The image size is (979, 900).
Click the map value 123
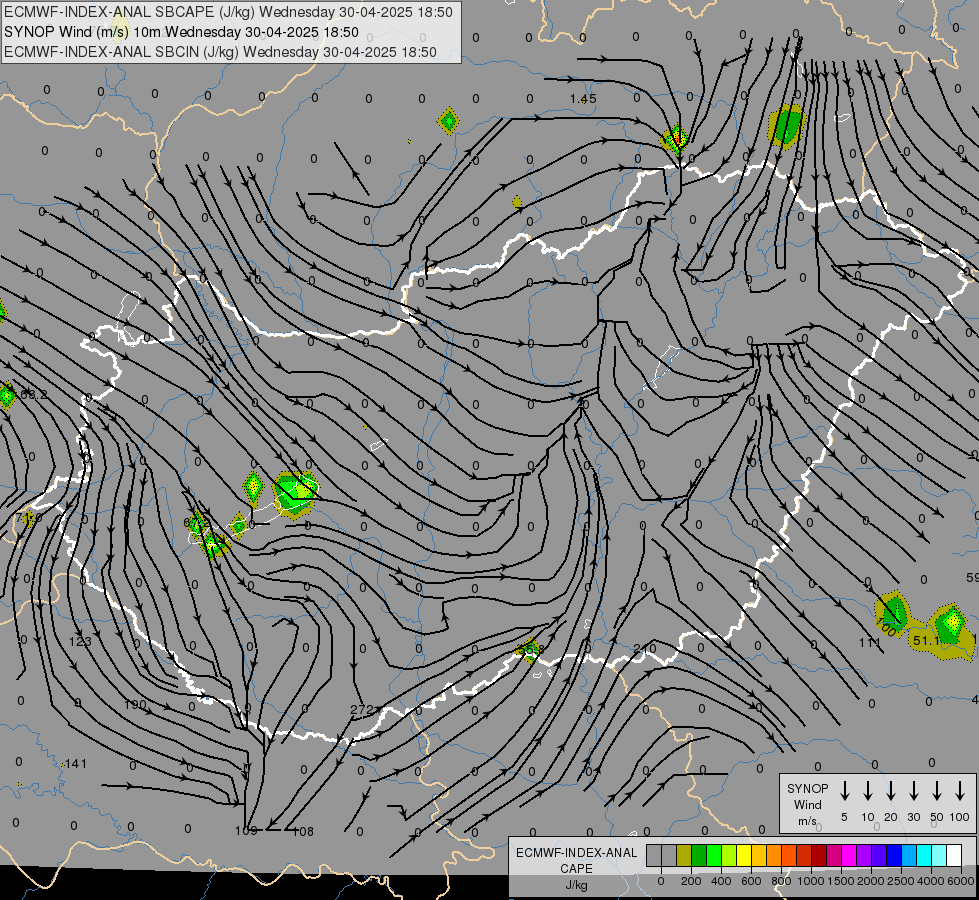coord(80,641)
